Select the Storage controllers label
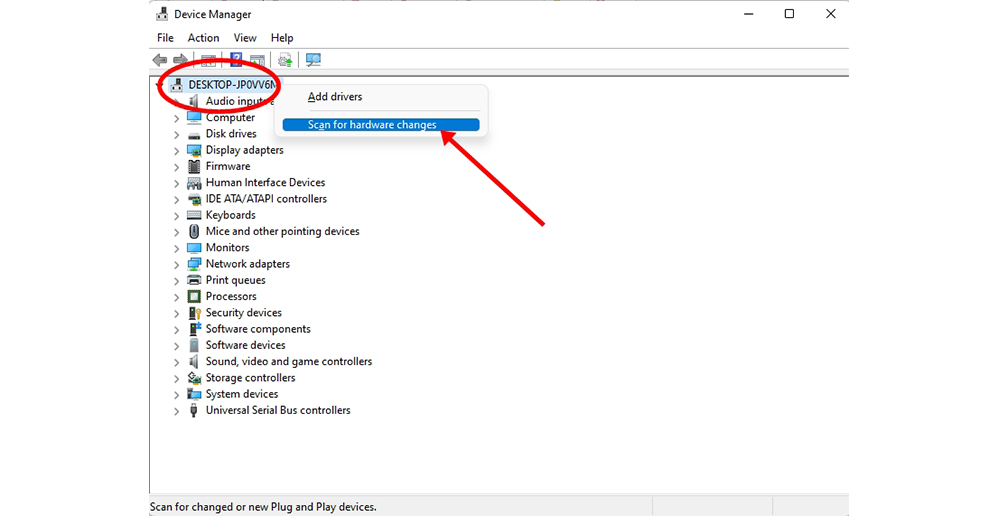Viewport: 1000px width, 517px height. (x=251, y=377)
